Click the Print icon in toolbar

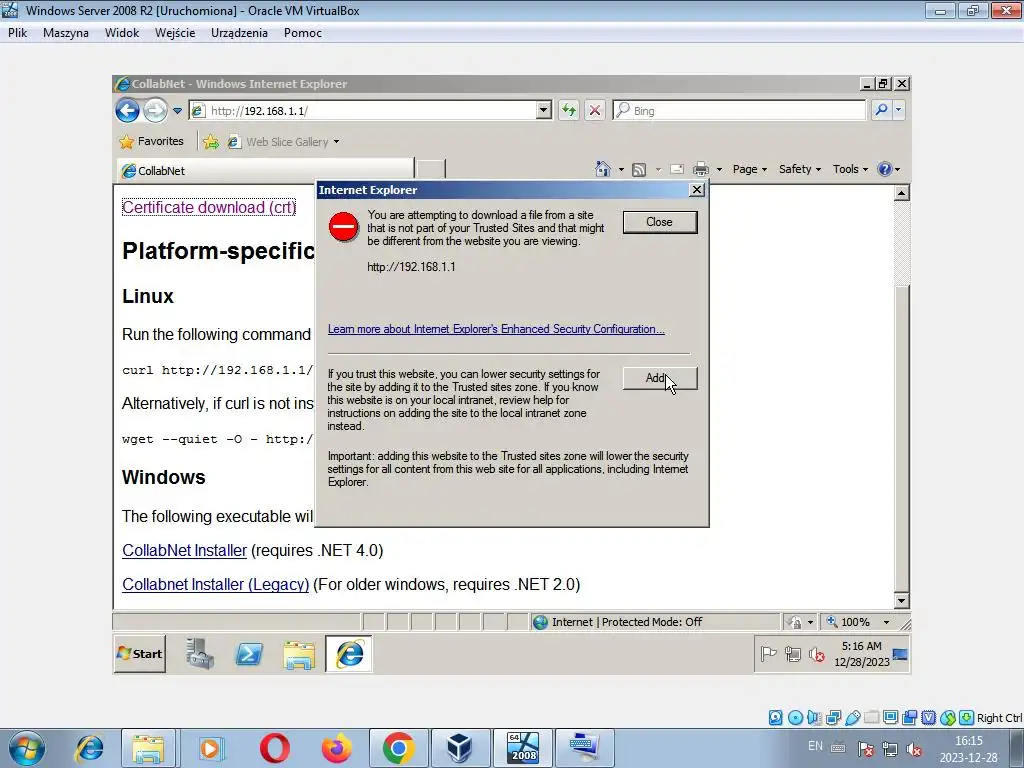click(701, 170)
